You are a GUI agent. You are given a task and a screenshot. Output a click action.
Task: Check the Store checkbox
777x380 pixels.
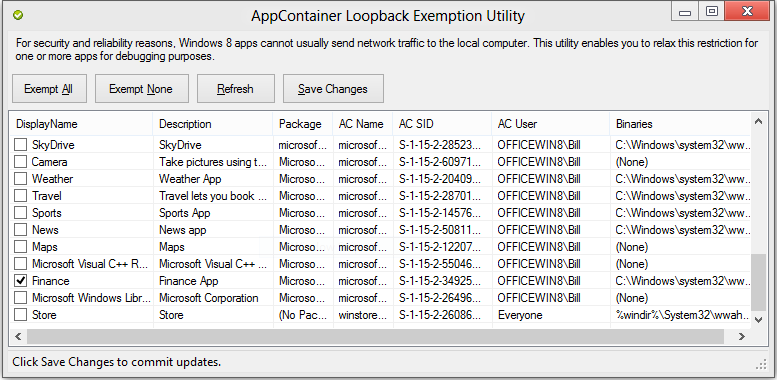[20, 315]
